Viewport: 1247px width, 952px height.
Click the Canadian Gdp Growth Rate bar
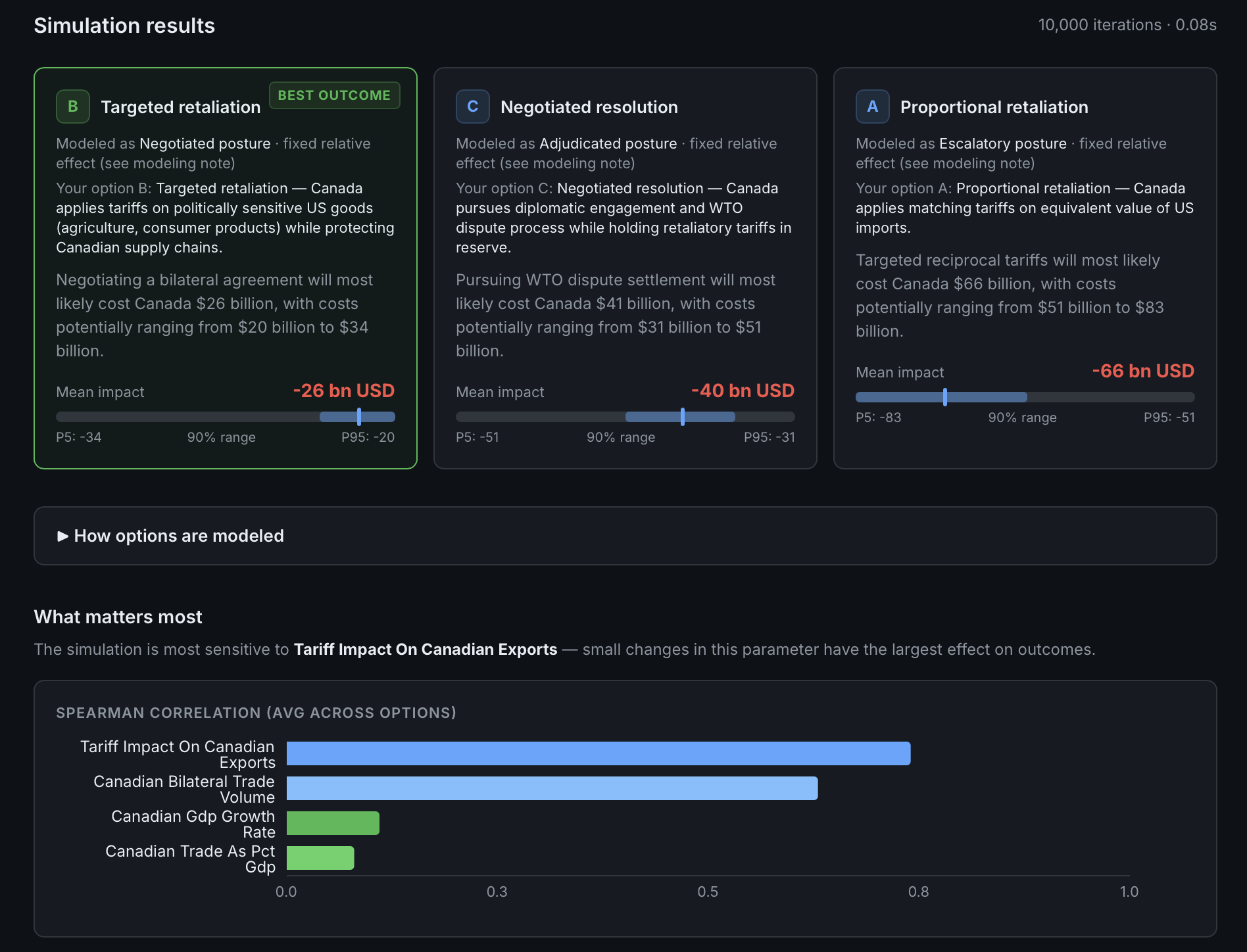[333, 823]
